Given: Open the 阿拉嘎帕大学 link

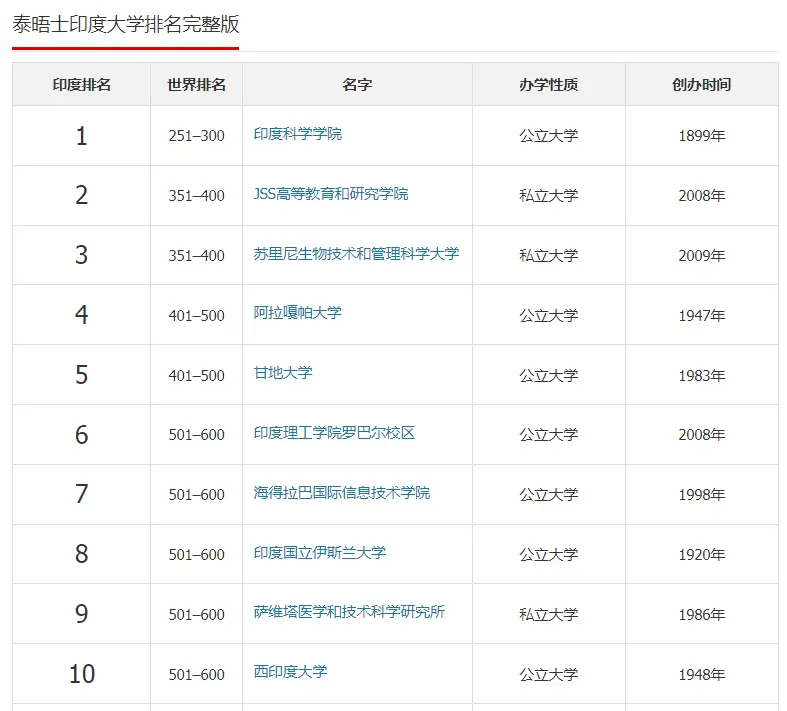Looking at the screenshot, I should pos(298,313).
